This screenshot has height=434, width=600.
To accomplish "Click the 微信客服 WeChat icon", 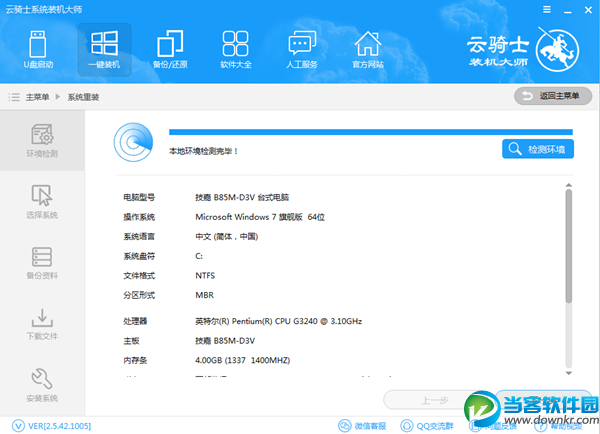I will [x=345, y=426].
